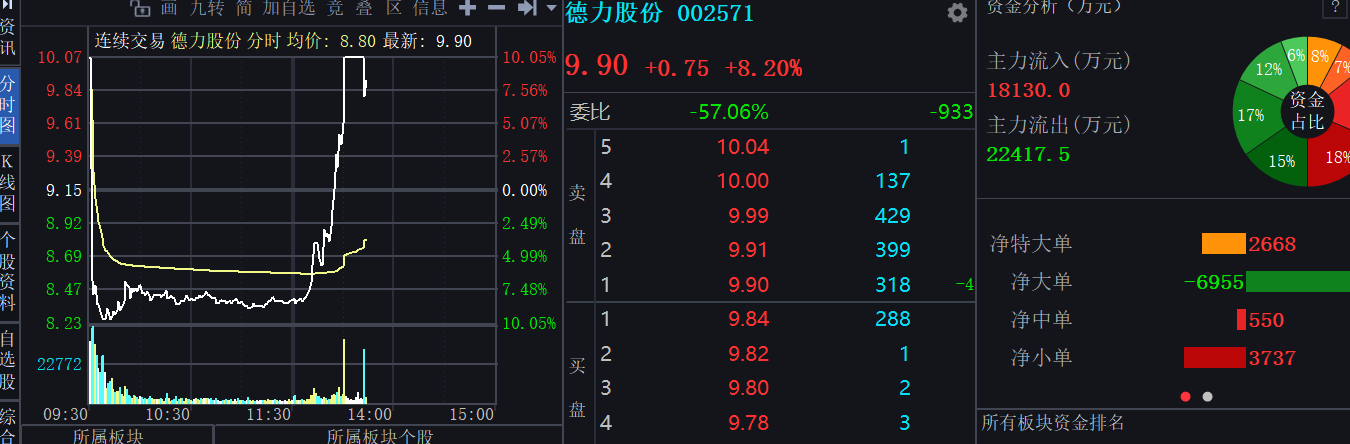Click the dark red 净小单 bar

click(x=1215, y=358)
